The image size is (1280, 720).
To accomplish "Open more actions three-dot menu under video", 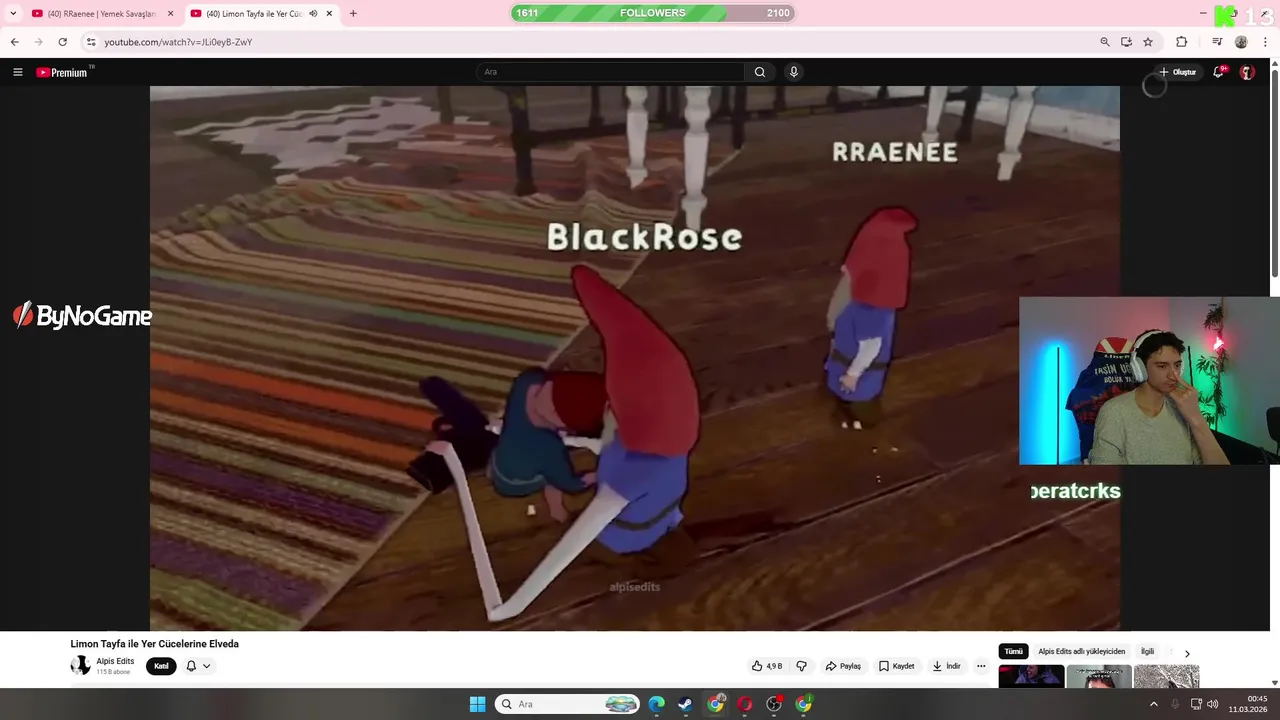I will pos(981,666).
